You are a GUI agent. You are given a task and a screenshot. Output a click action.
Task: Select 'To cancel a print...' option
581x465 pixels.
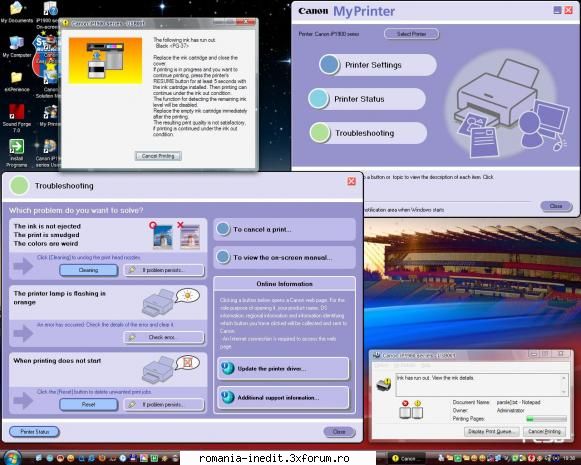point(285,229)
